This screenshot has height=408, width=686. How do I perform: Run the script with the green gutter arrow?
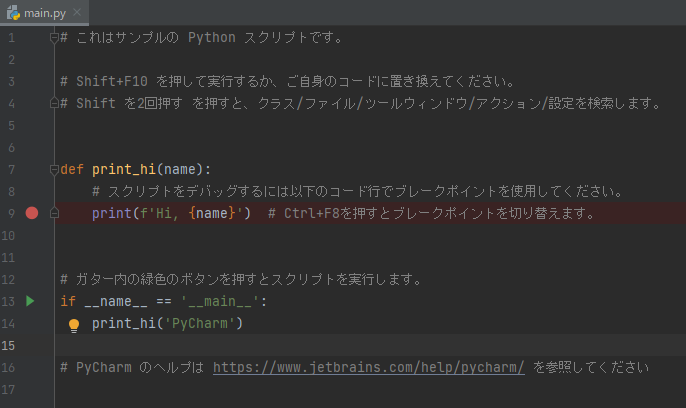pos(30,301)
